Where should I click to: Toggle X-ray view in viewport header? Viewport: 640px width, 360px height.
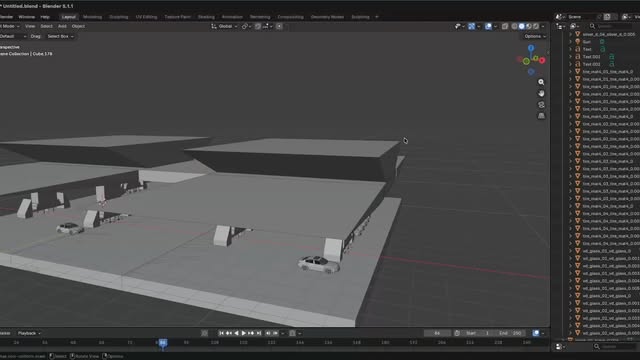pyautogui.click(x=505, y=26)
